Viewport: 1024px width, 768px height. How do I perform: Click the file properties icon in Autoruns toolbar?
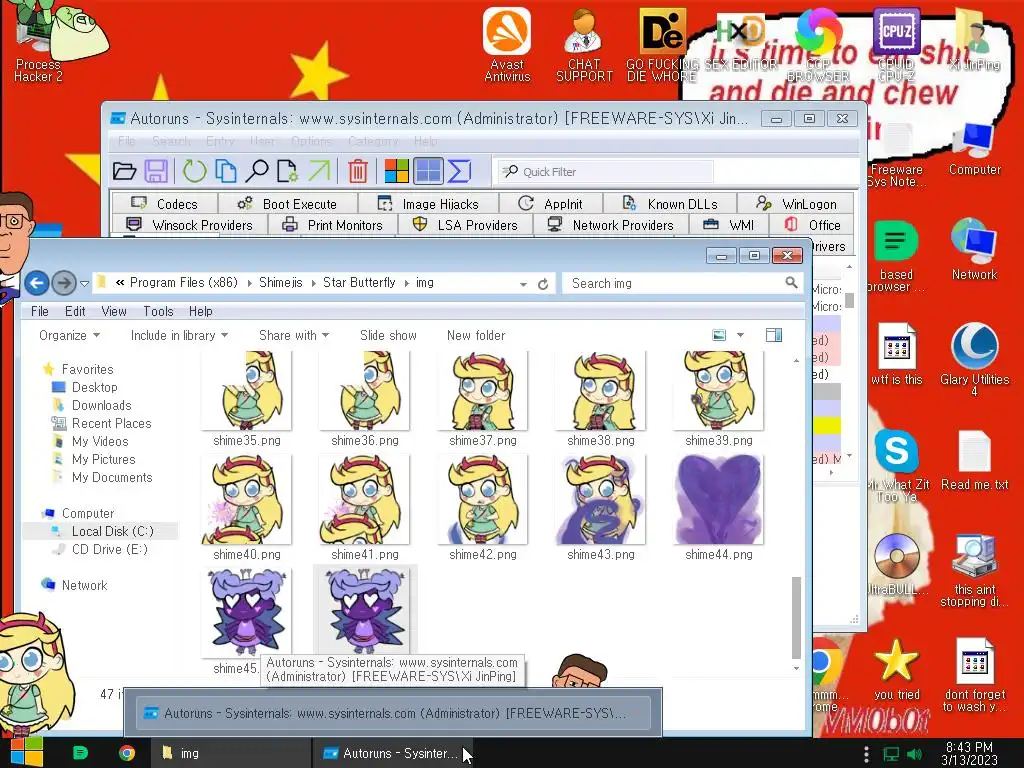click(287, 172)
